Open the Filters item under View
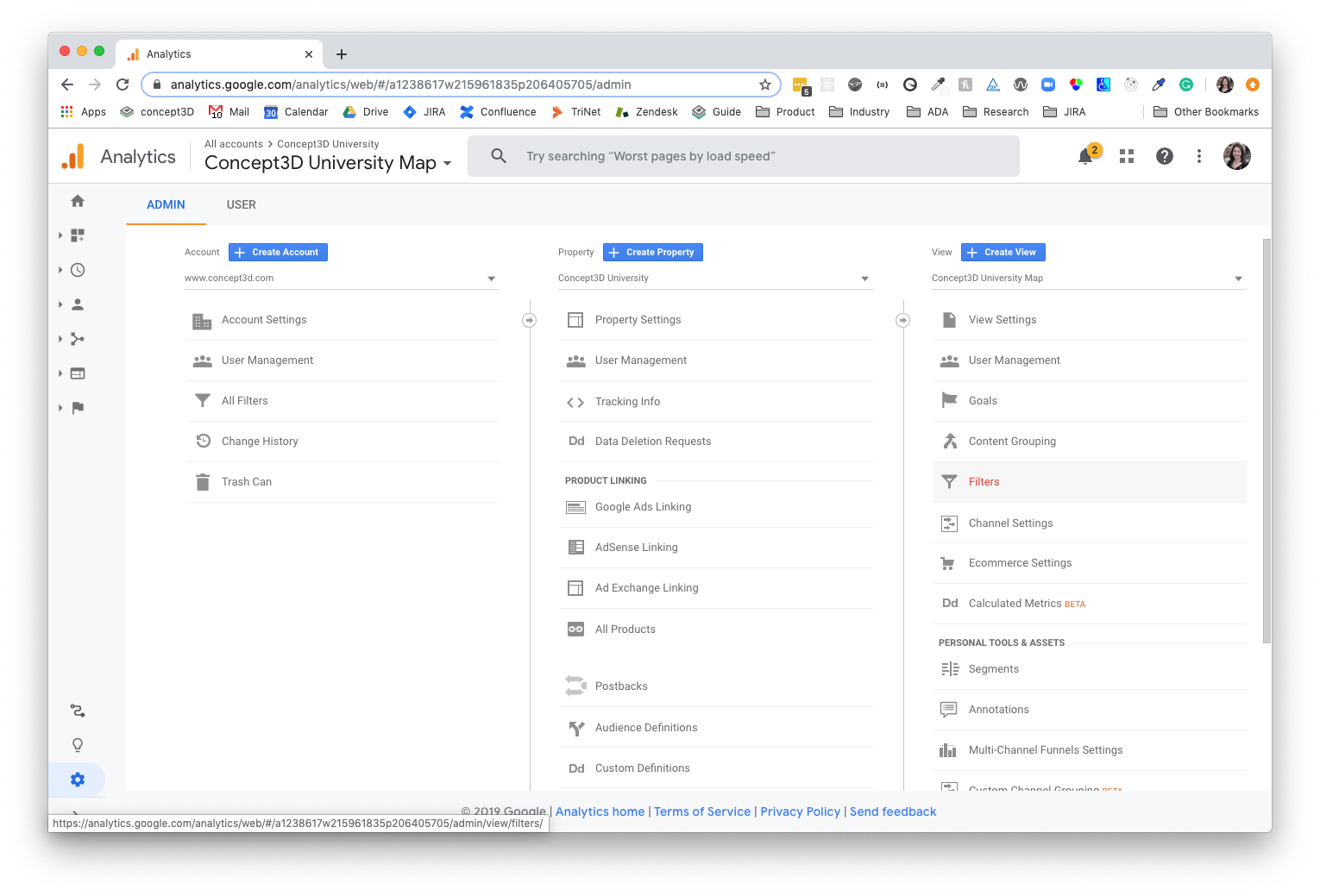The width and height of the screenshot is (1320, 896). [x=1090, y=482]
